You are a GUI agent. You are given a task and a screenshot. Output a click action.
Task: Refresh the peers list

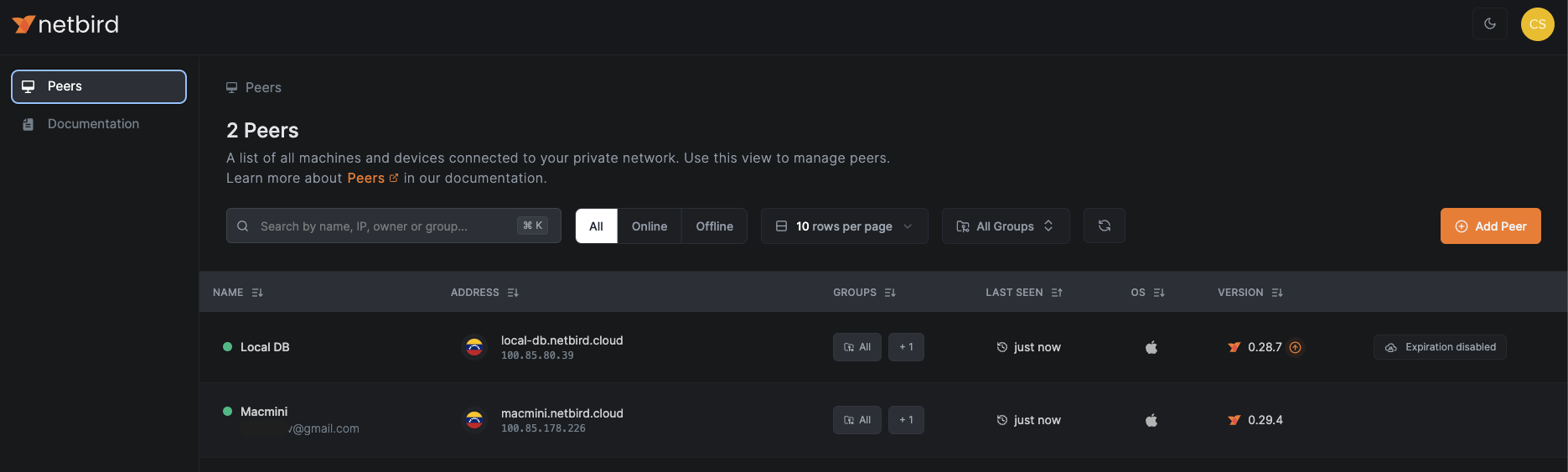1105,226
